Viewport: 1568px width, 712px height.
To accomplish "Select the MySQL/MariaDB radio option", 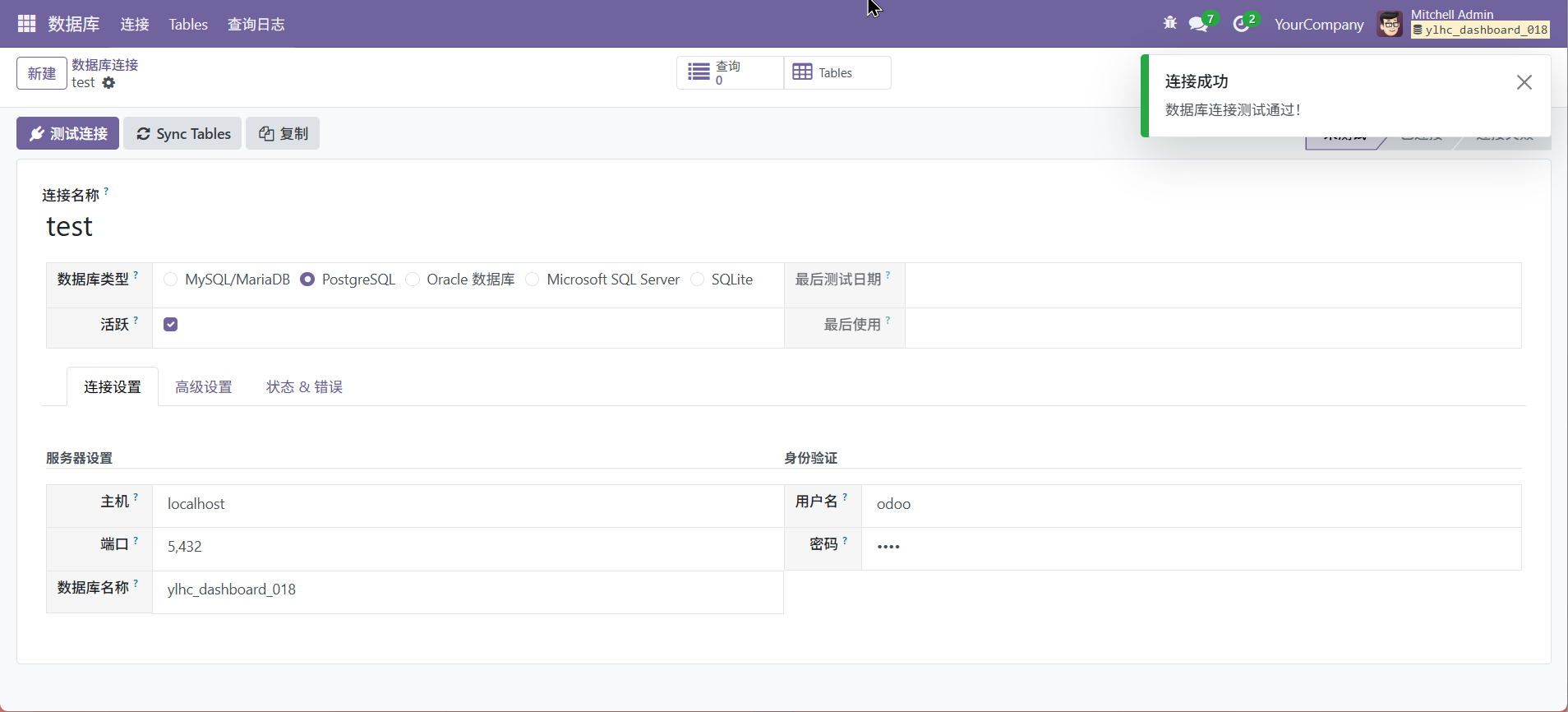I will tap(171, 280).
